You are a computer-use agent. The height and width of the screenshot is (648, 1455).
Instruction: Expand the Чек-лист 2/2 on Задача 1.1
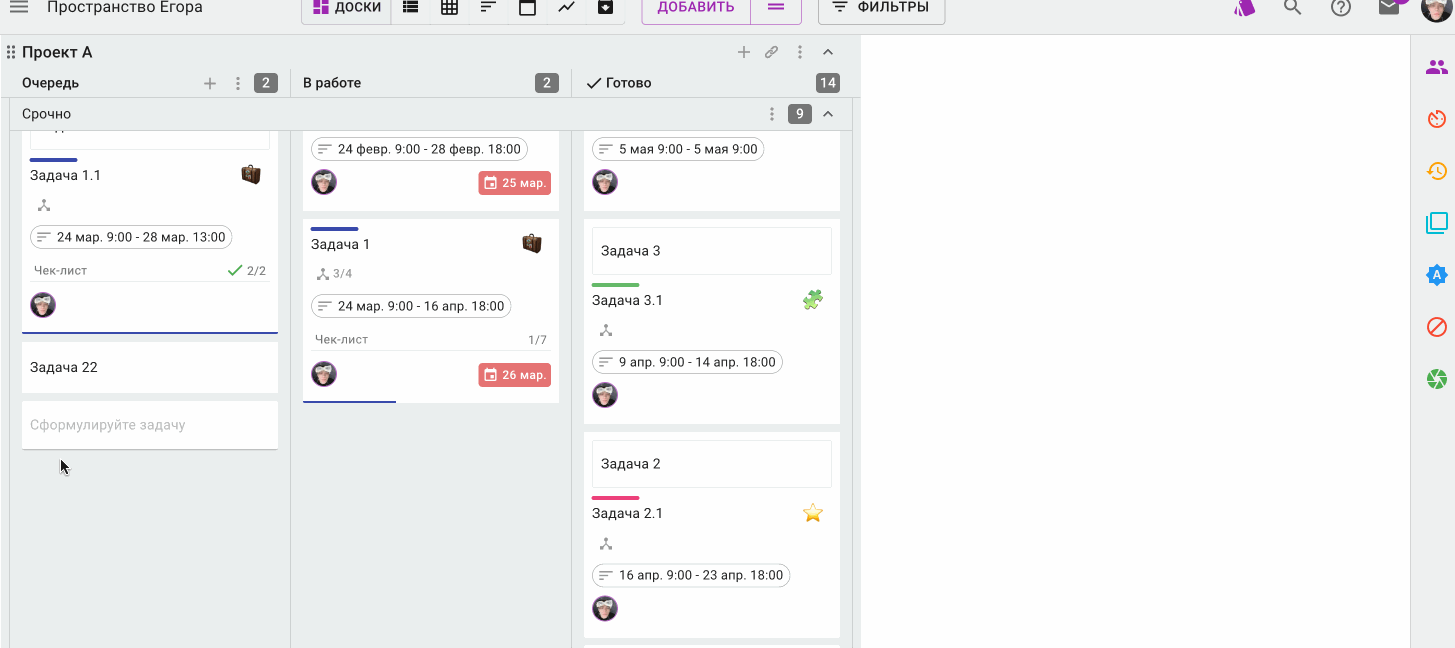150,271
